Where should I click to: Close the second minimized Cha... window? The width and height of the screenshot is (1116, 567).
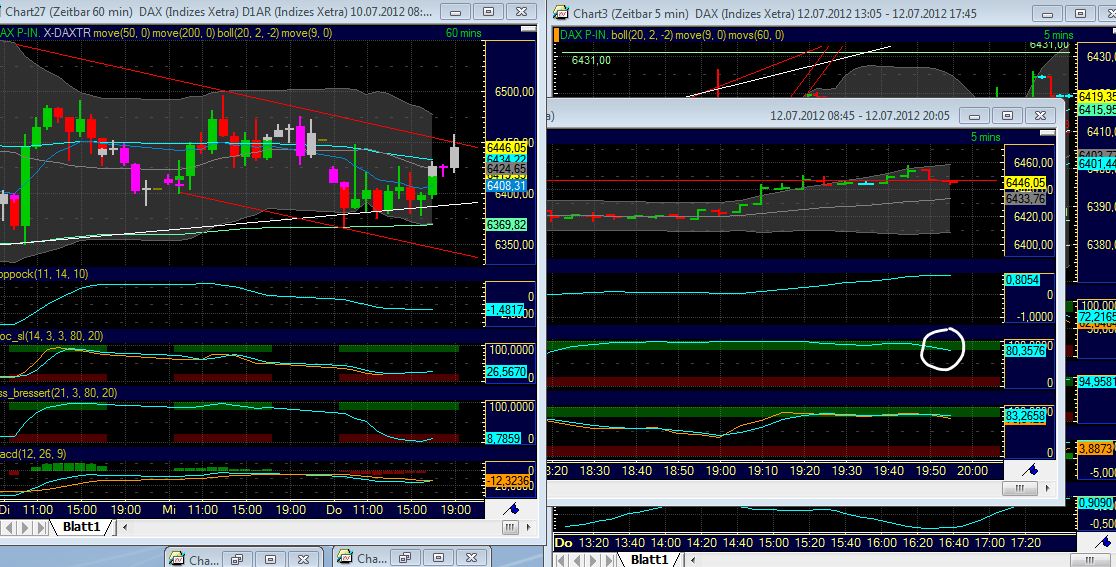[x=472, y=558]
